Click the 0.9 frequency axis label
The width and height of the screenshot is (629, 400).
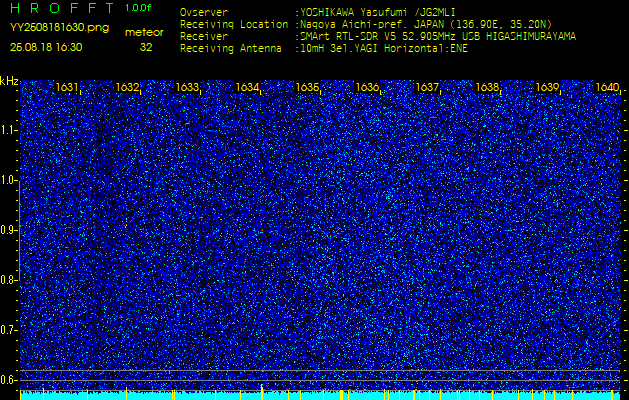click(9, 230)
